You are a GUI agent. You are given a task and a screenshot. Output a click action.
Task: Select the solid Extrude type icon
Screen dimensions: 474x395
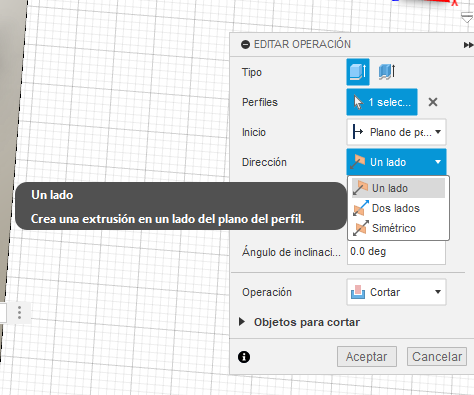click(x=358, y=72)
